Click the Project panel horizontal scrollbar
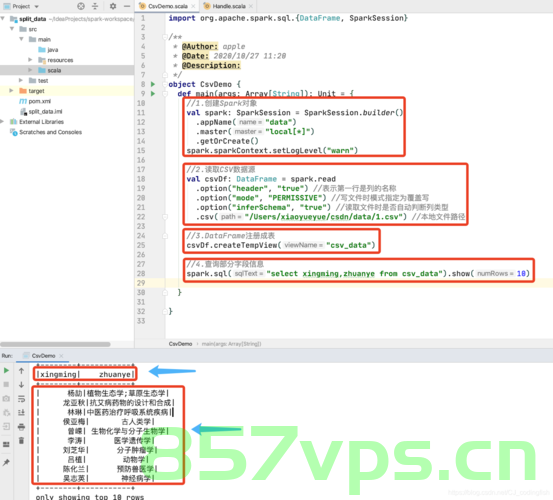 (55, 344)
